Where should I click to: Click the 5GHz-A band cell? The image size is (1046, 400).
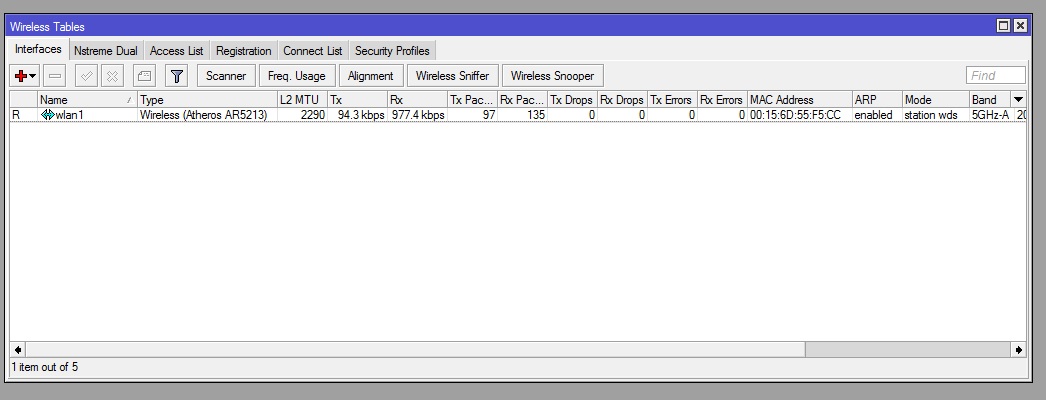(x=990, y=115)
